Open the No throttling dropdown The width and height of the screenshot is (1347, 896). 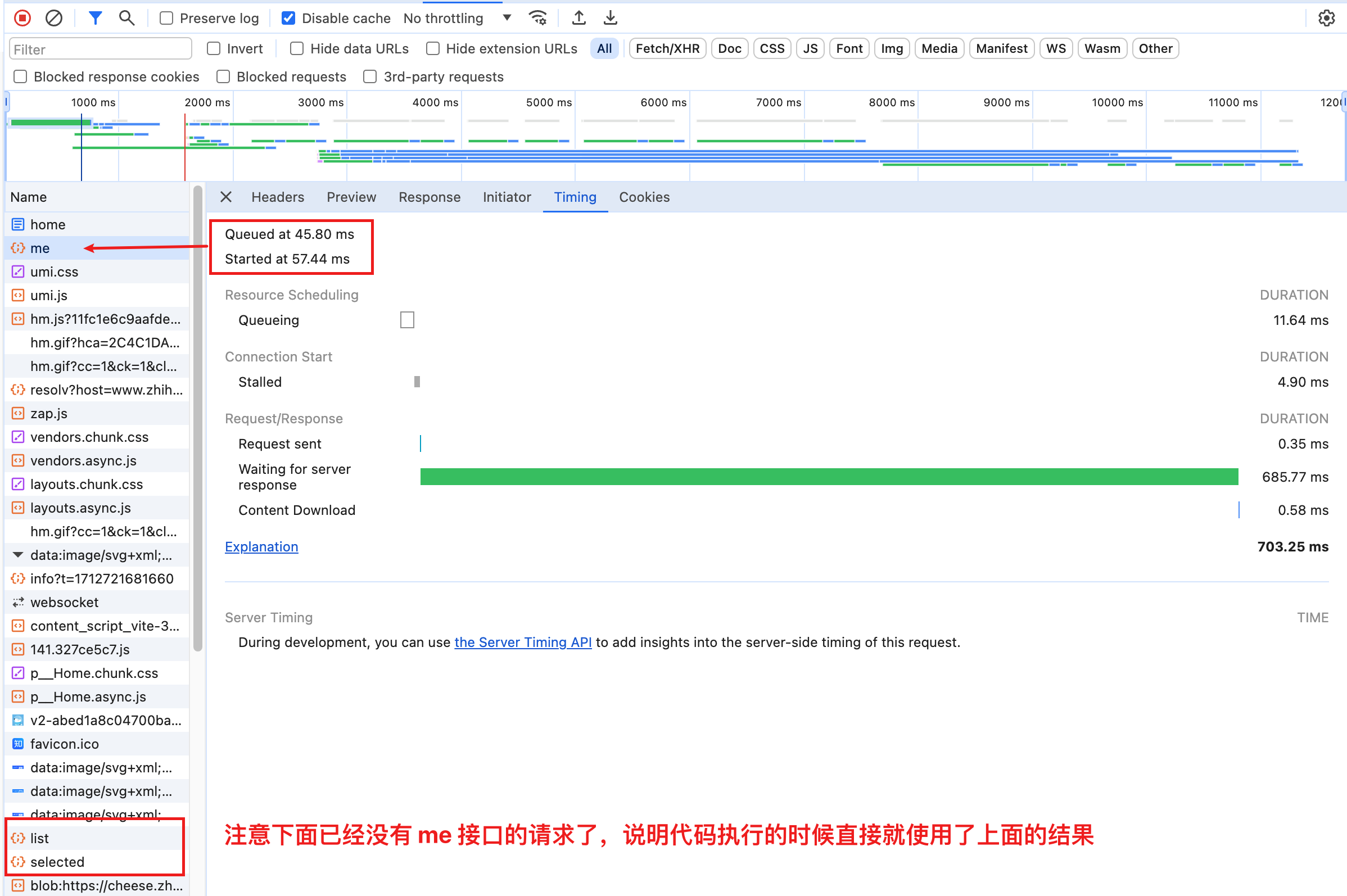click(x=456, y=19)
